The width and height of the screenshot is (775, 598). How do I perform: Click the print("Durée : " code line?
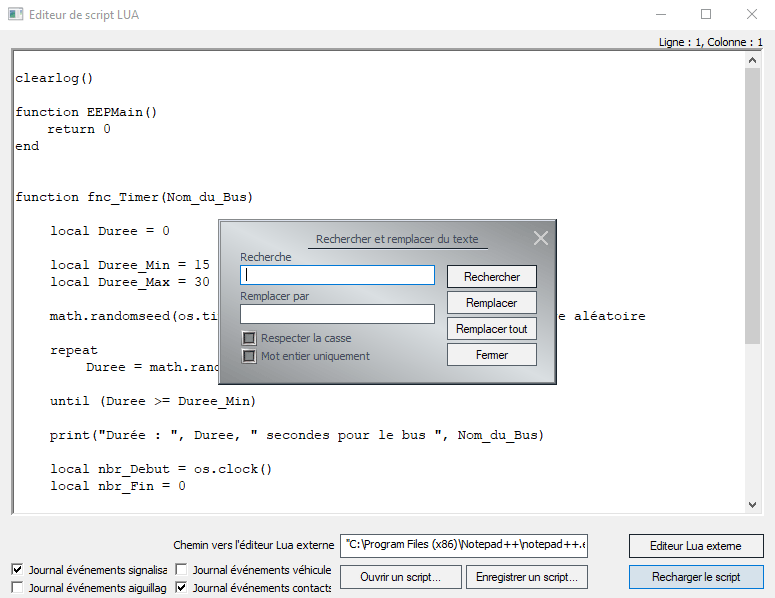pos(297,435)
